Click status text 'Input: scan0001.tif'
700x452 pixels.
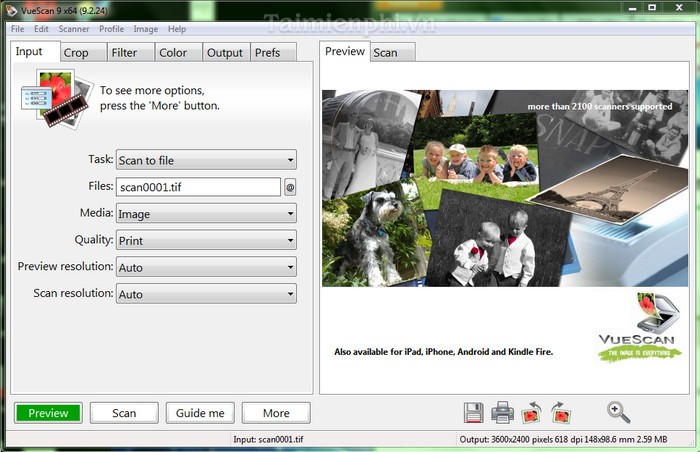click(x=268, y=439)
